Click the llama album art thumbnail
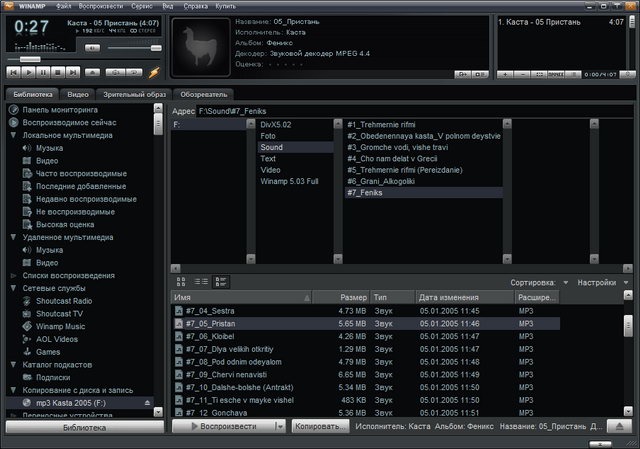640x449 pixels. (201, 47)
